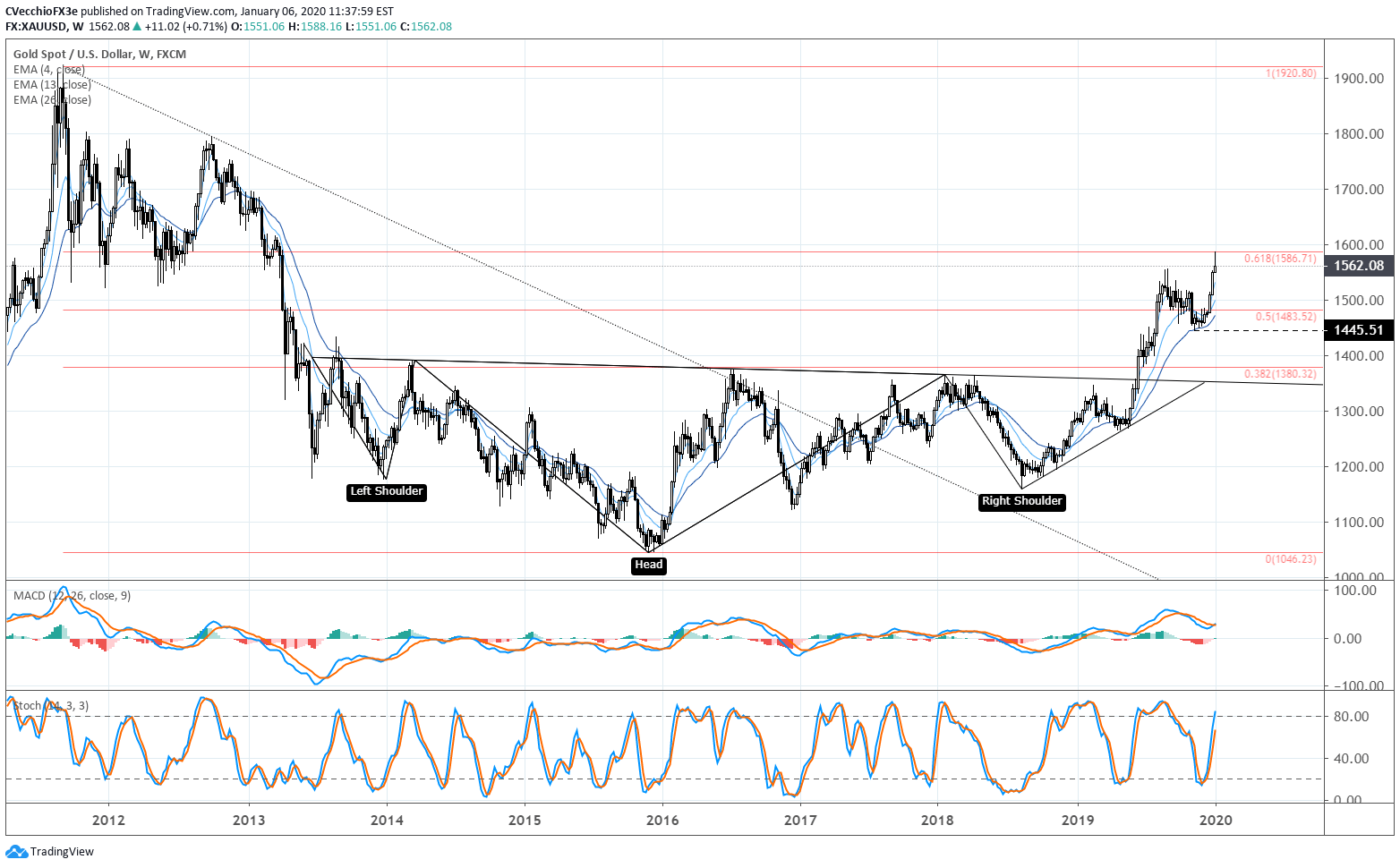Click the 0.618(1586.71) Fibonacci label
The image size is (1400, 868).
1280,259
